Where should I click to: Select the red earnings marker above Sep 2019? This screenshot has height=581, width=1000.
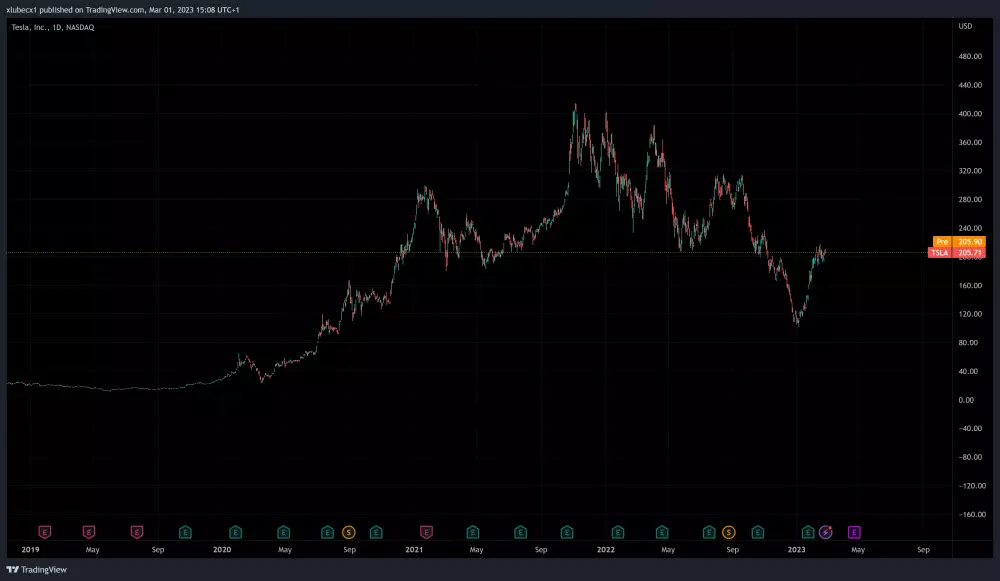[138, 532]
